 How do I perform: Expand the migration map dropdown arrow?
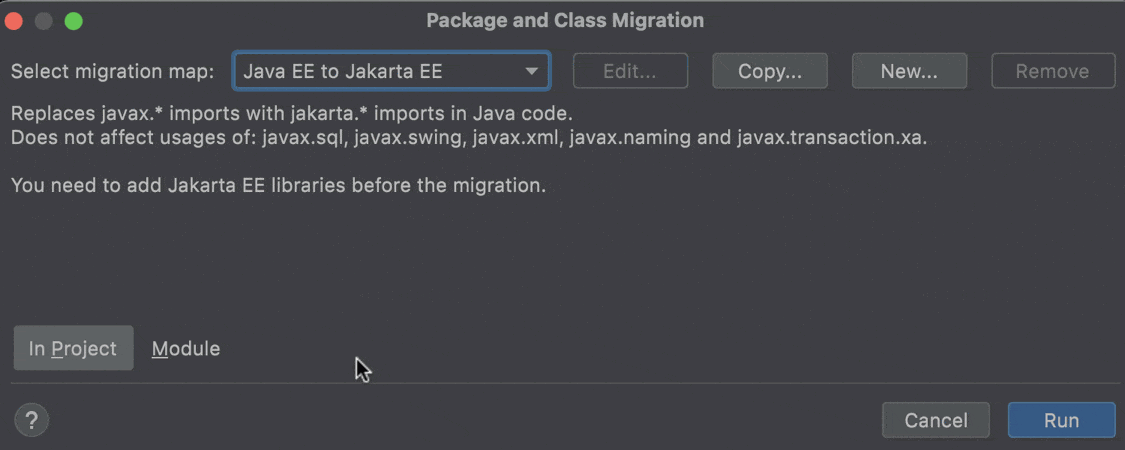tap(531, 72)
